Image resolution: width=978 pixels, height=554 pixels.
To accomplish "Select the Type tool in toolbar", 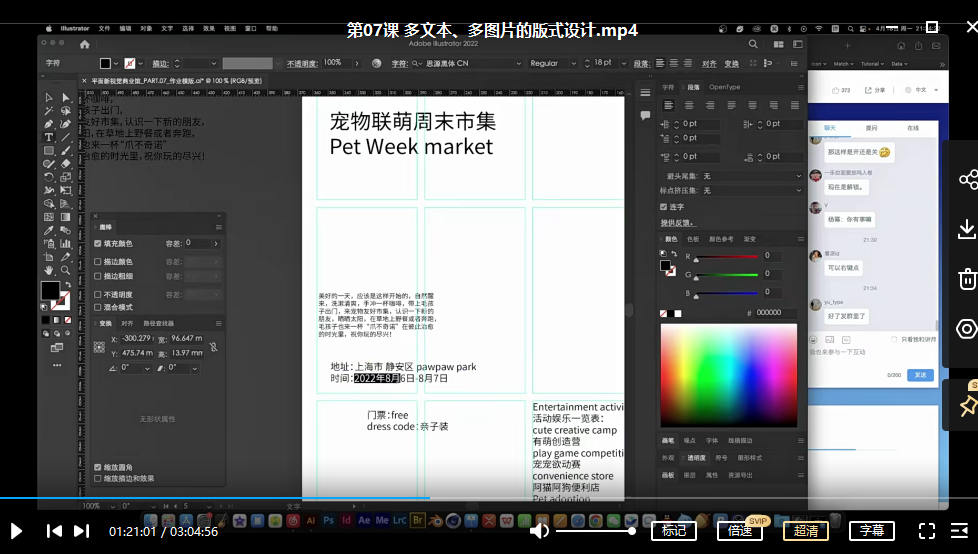I will pos(48,137).
